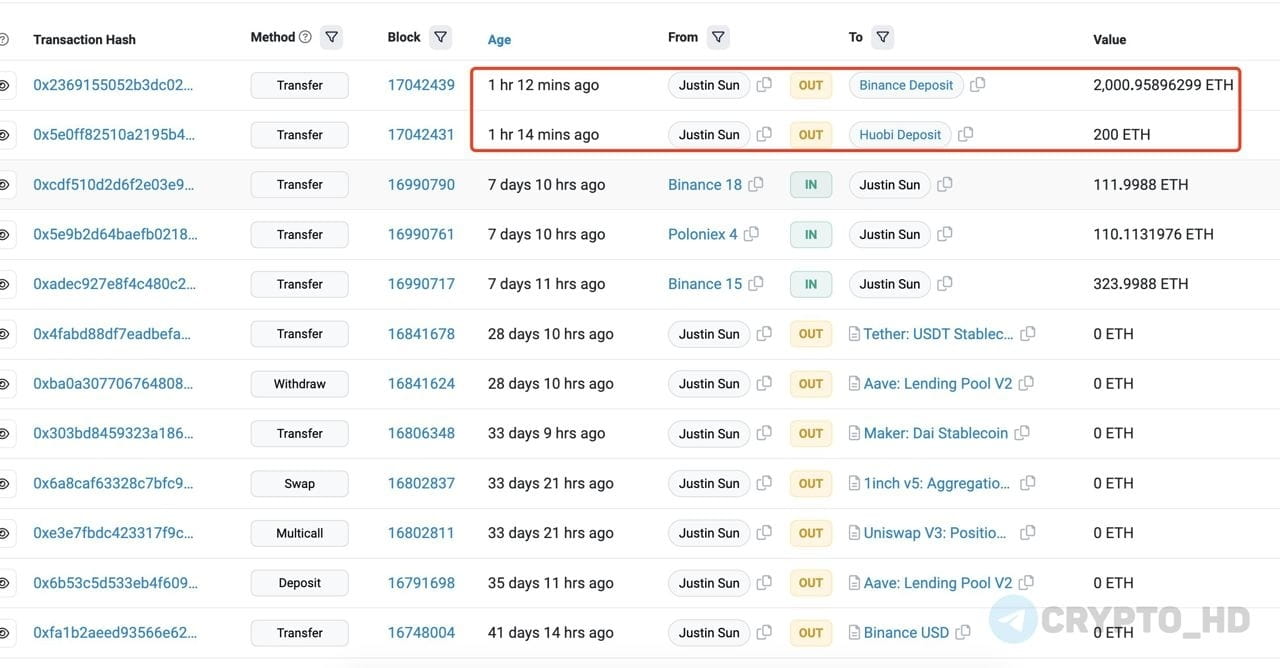
Task: Click the question mark help icon beside Method
Action: click(x=303, y=36)
